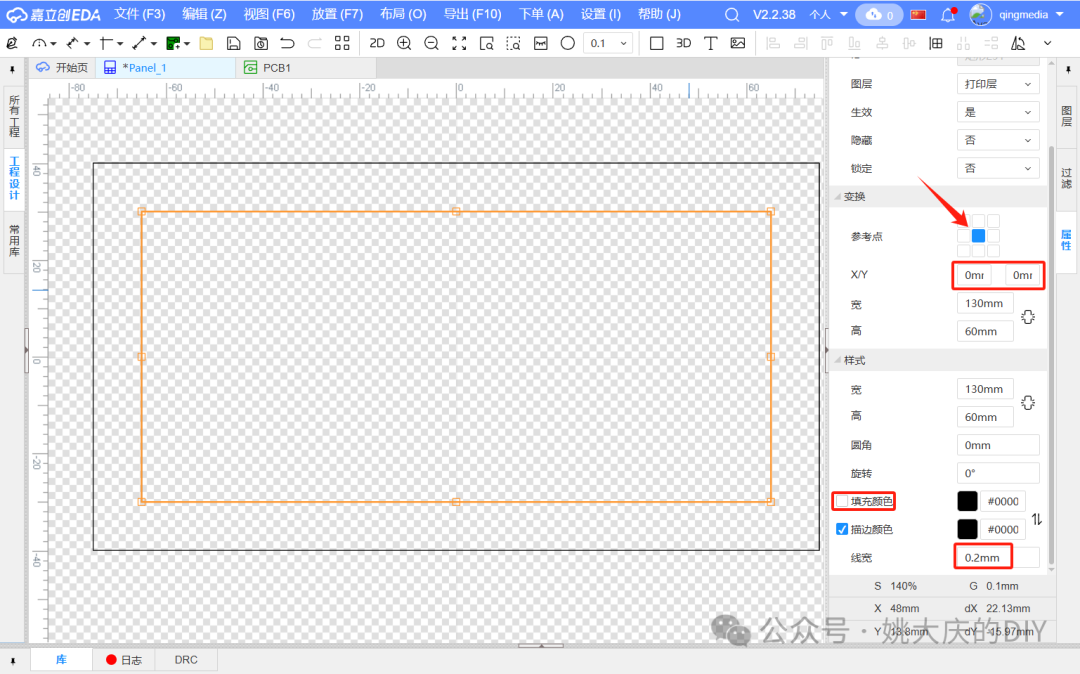Open the 日志 log panel
This screenshot has height=674, width=1080.
click(x=124, y=660)
